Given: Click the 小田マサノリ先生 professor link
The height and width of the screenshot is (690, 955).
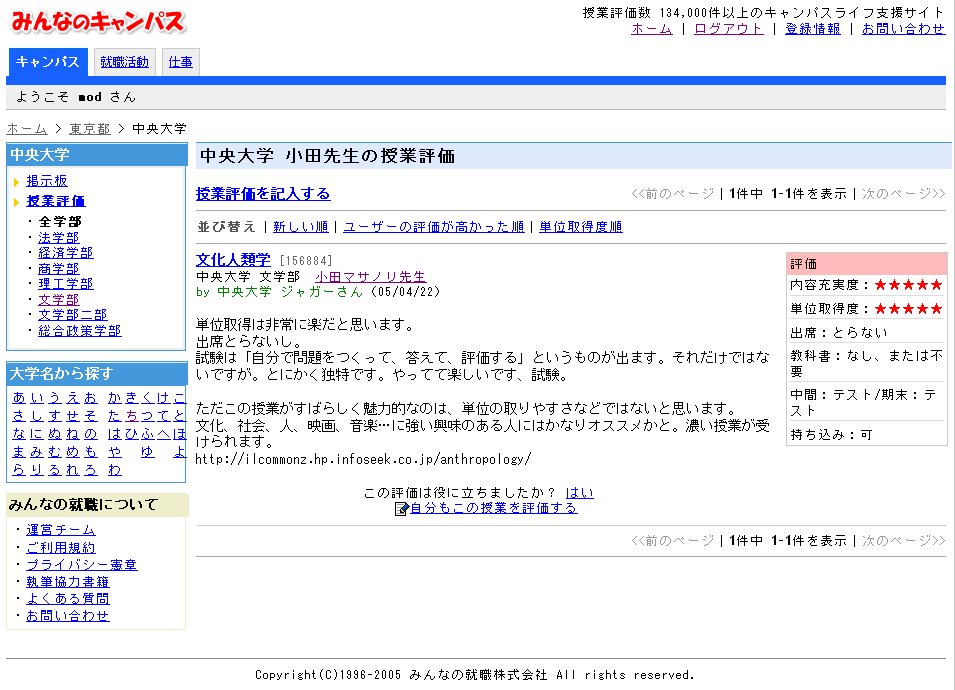Looking at the screenshot, I should 370,276.
